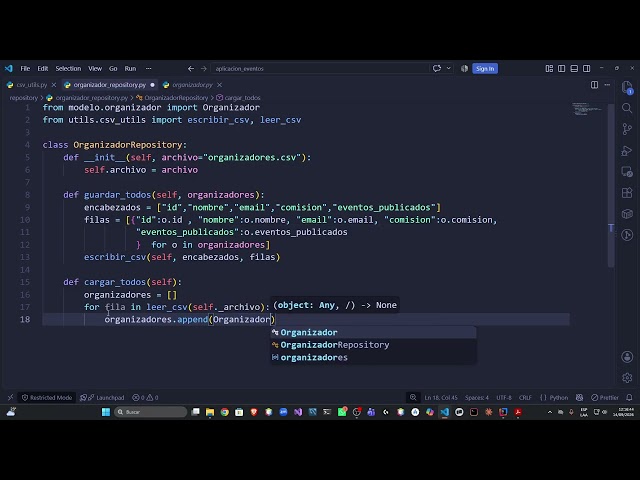Click the Copilot status icon in status bar
640x480 pixels.
(579, 398)
